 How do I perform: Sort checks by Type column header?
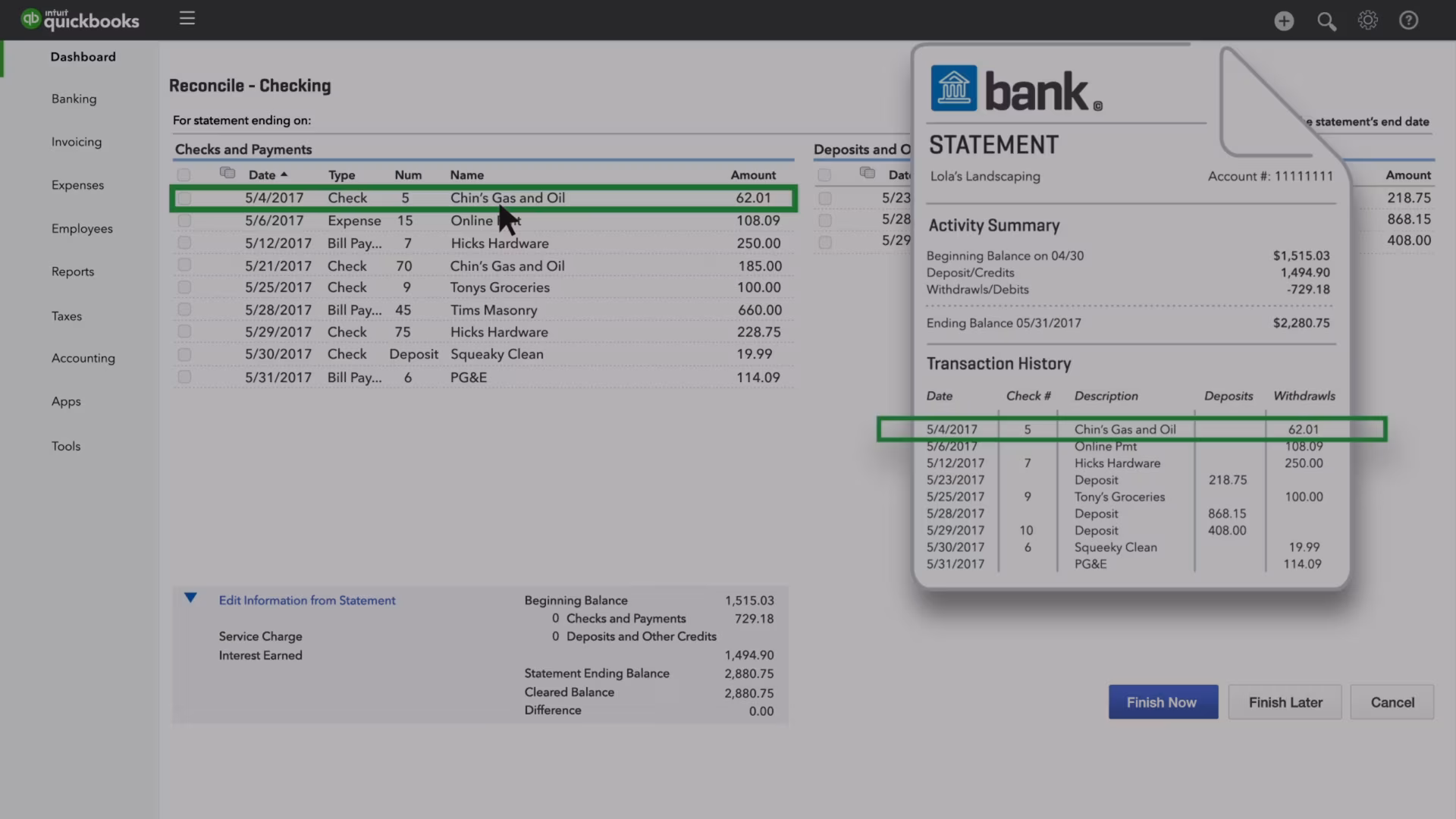pyautogui.click(x=341, y=175)
